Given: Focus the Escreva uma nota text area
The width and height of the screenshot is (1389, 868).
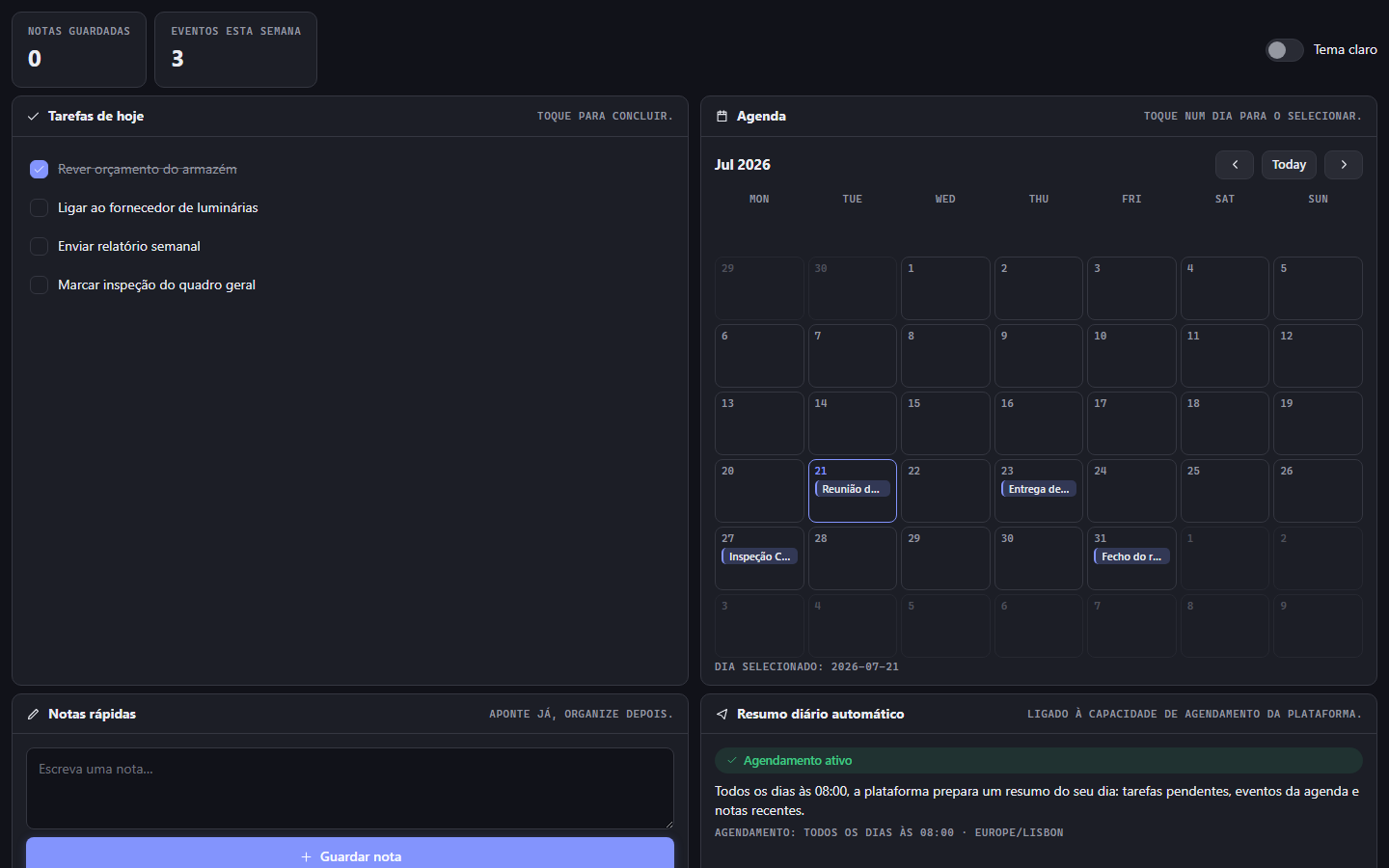Looking at the screenshot, I should (x=350, y=789).
